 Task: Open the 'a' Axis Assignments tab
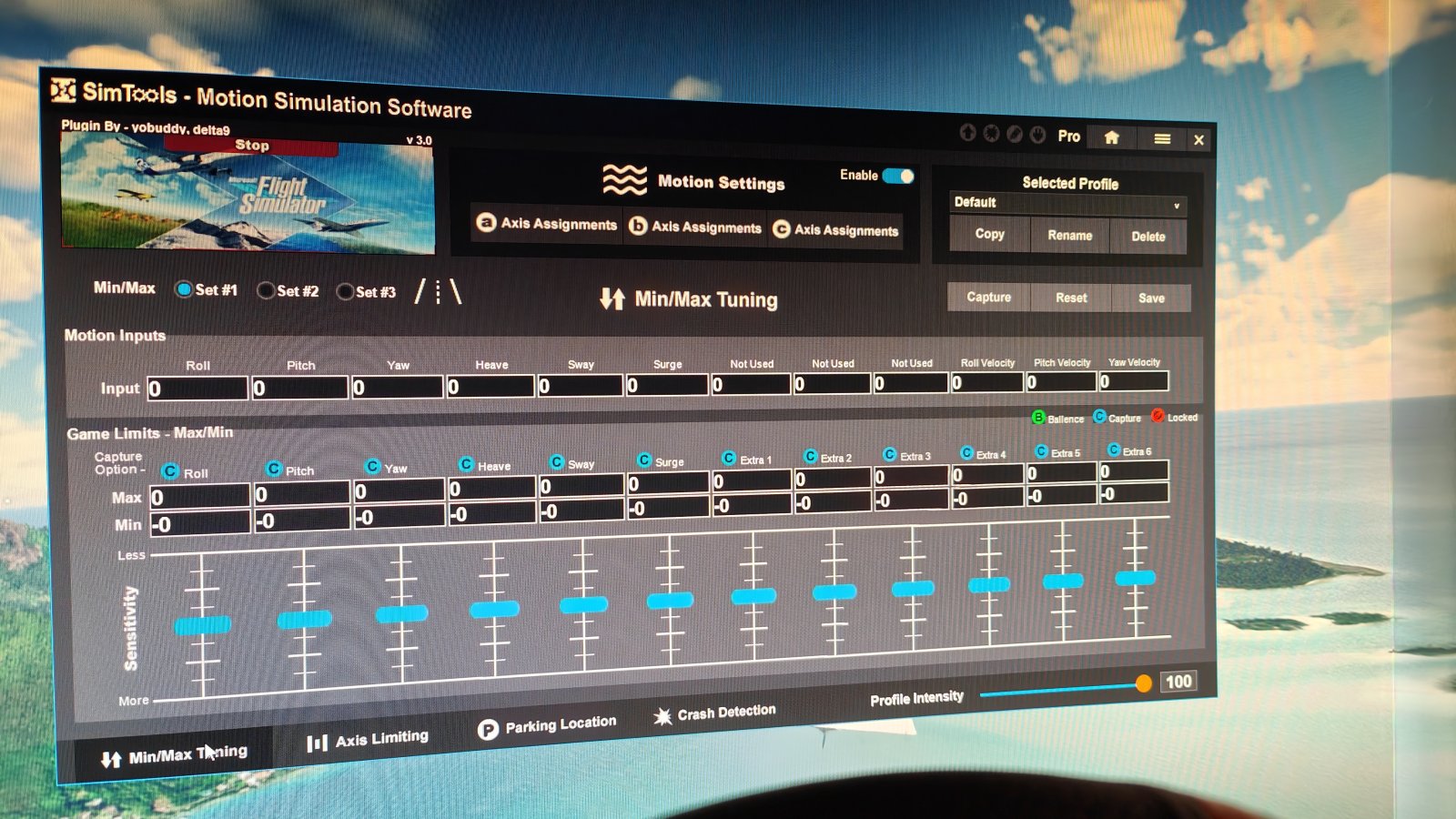coord(547,223)
